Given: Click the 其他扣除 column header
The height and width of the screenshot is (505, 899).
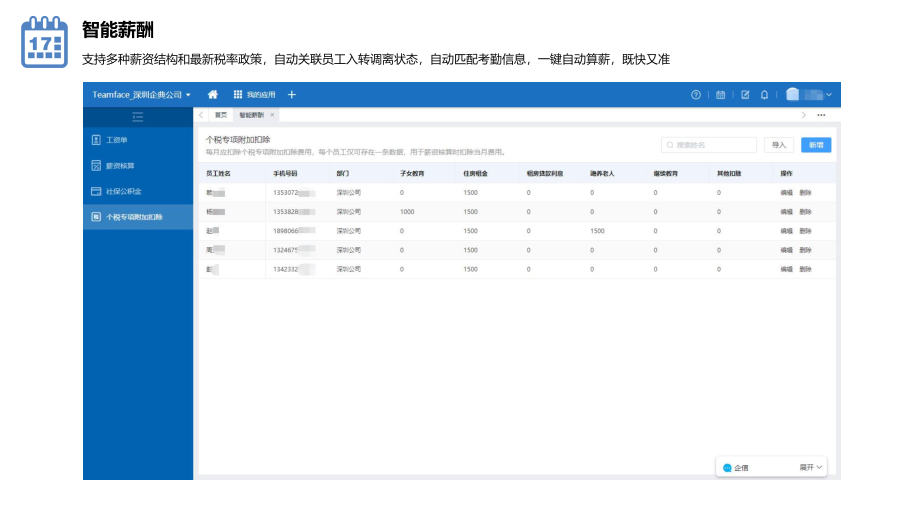Looking at the screenshot, I should click(729, 173).
